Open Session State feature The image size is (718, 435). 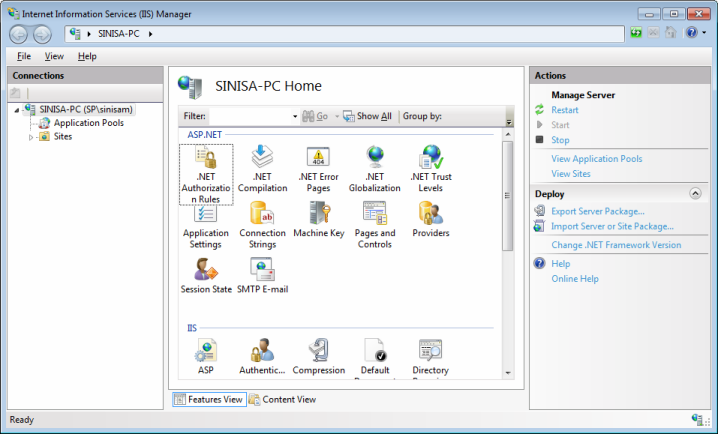(x=206, y=276)
